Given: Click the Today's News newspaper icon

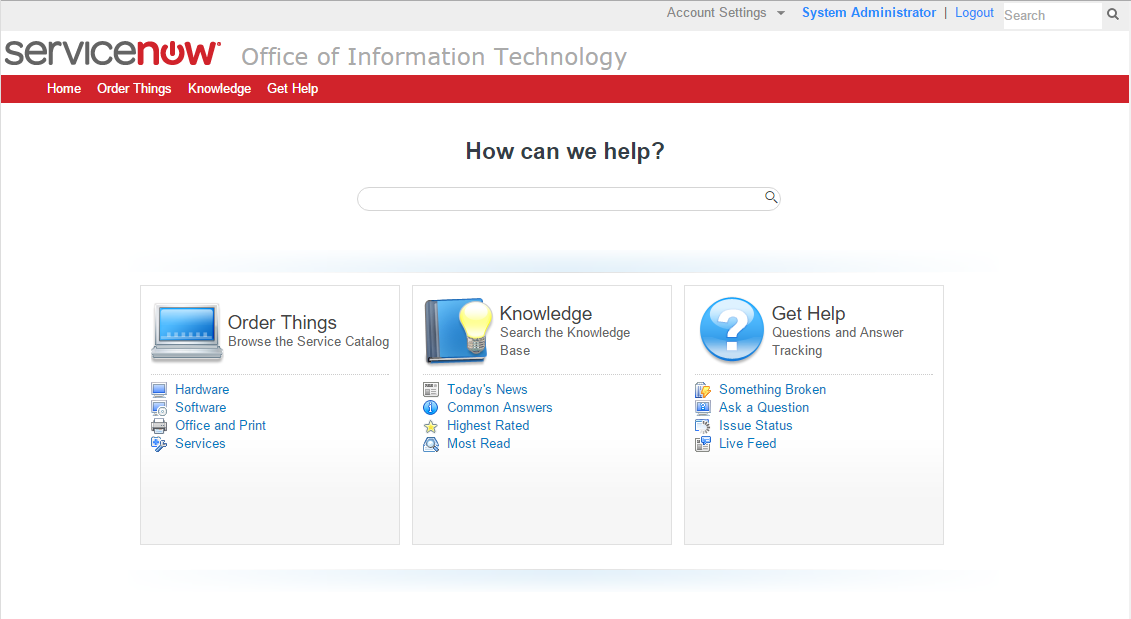Looking at the screenshot, I should (431, 390).
